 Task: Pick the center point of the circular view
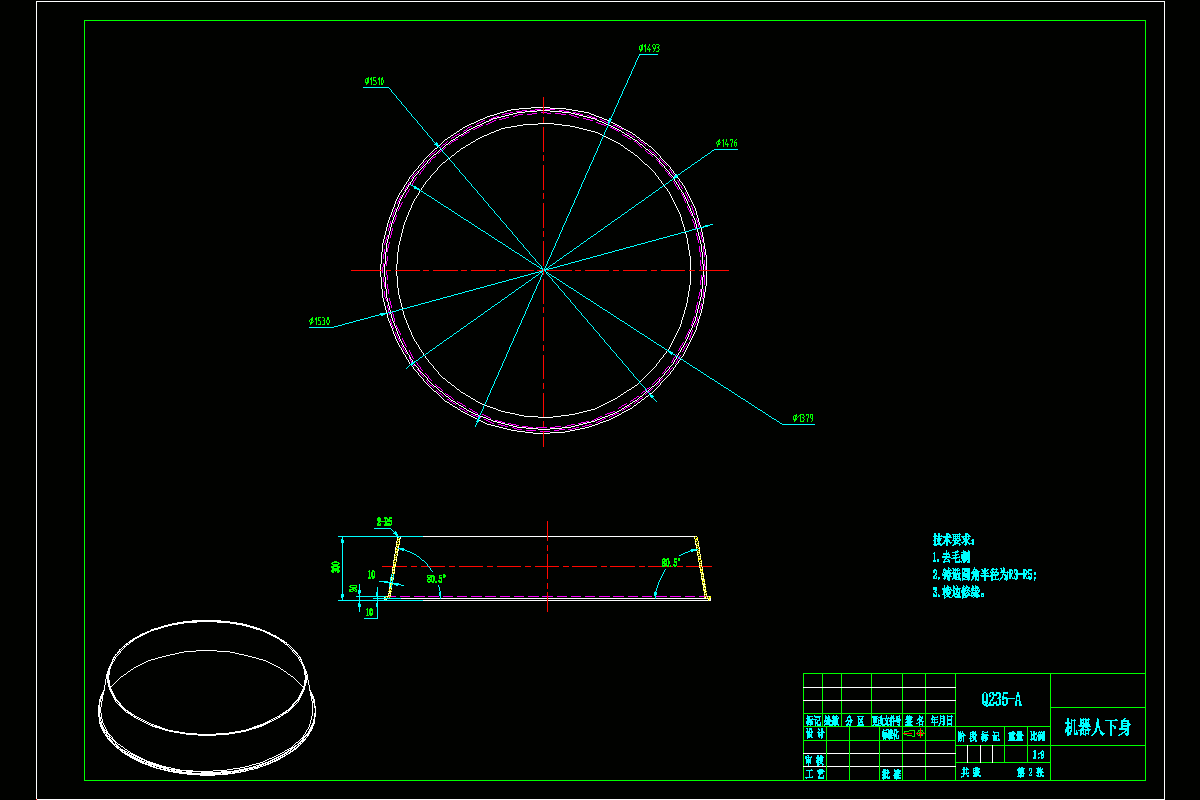(x=543, y=270)
